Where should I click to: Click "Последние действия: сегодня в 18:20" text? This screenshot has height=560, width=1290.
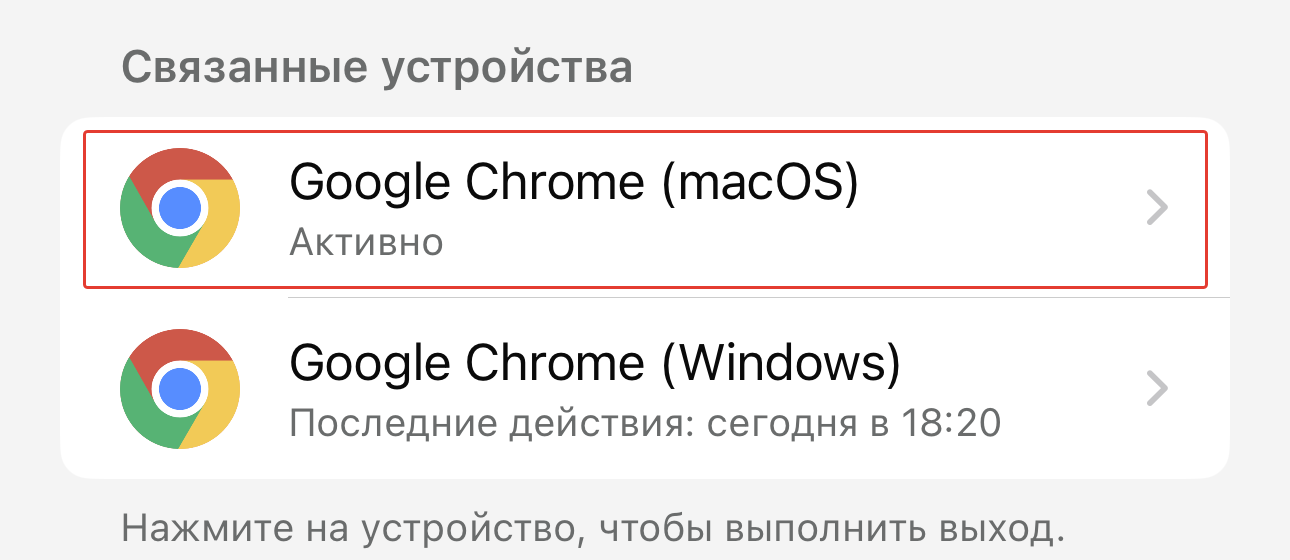tap(645, 424)
